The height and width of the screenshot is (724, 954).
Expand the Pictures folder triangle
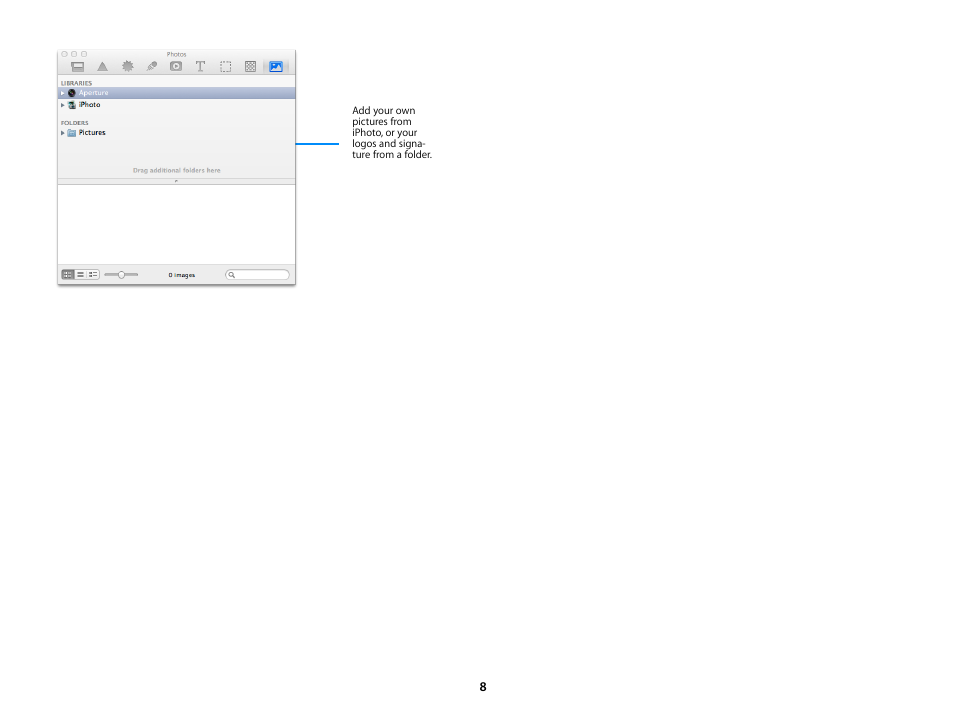[x=63, y=133]
